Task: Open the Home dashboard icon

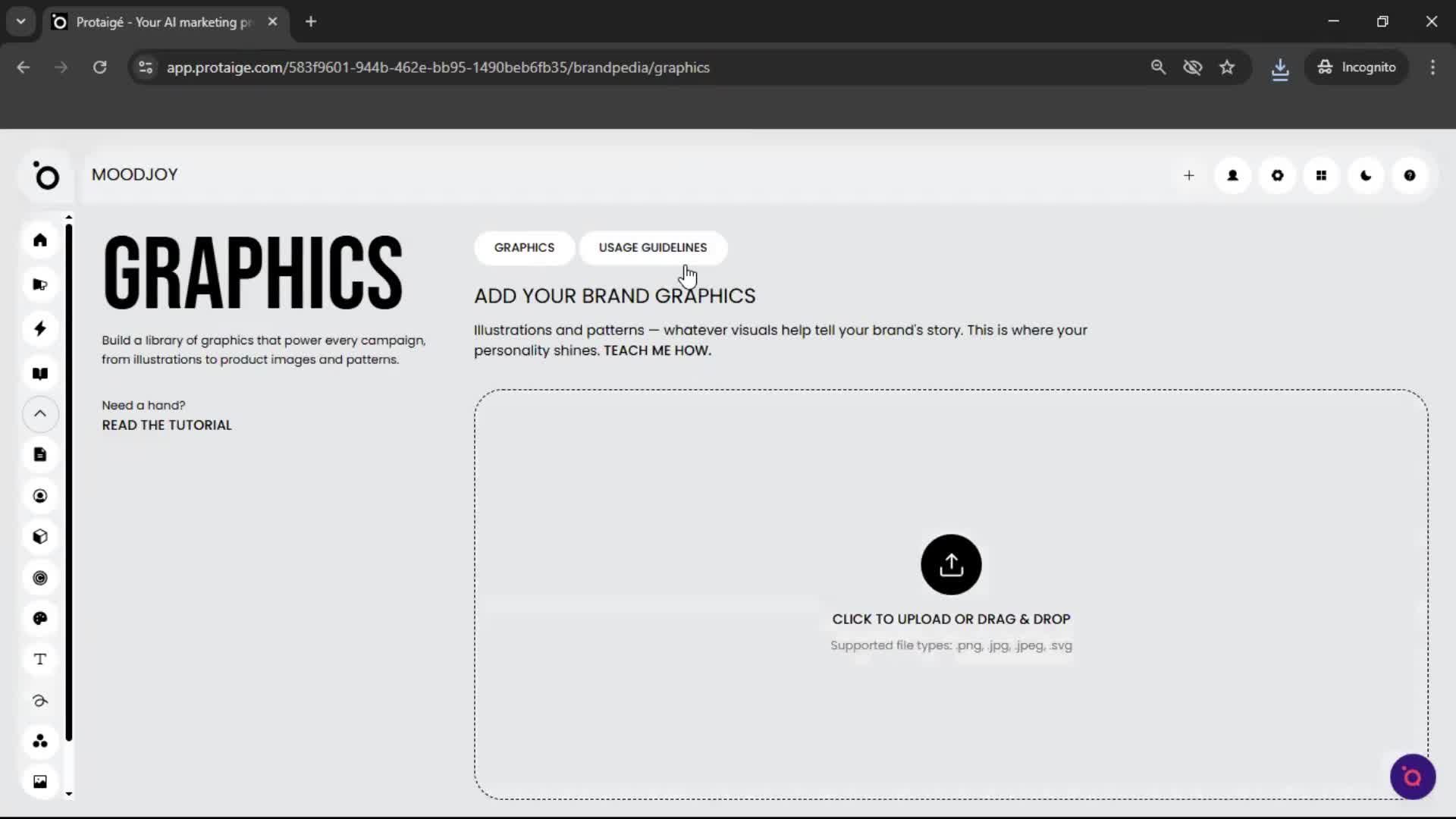Action: click(39, 240)
